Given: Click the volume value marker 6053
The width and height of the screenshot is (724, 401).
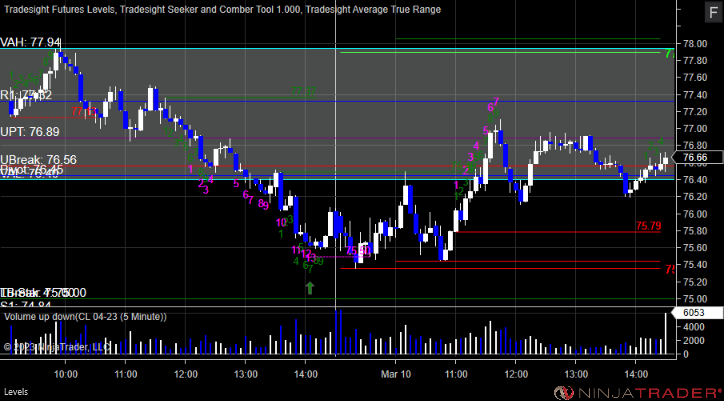Looking at the screenshot, I should pos(698,313).
